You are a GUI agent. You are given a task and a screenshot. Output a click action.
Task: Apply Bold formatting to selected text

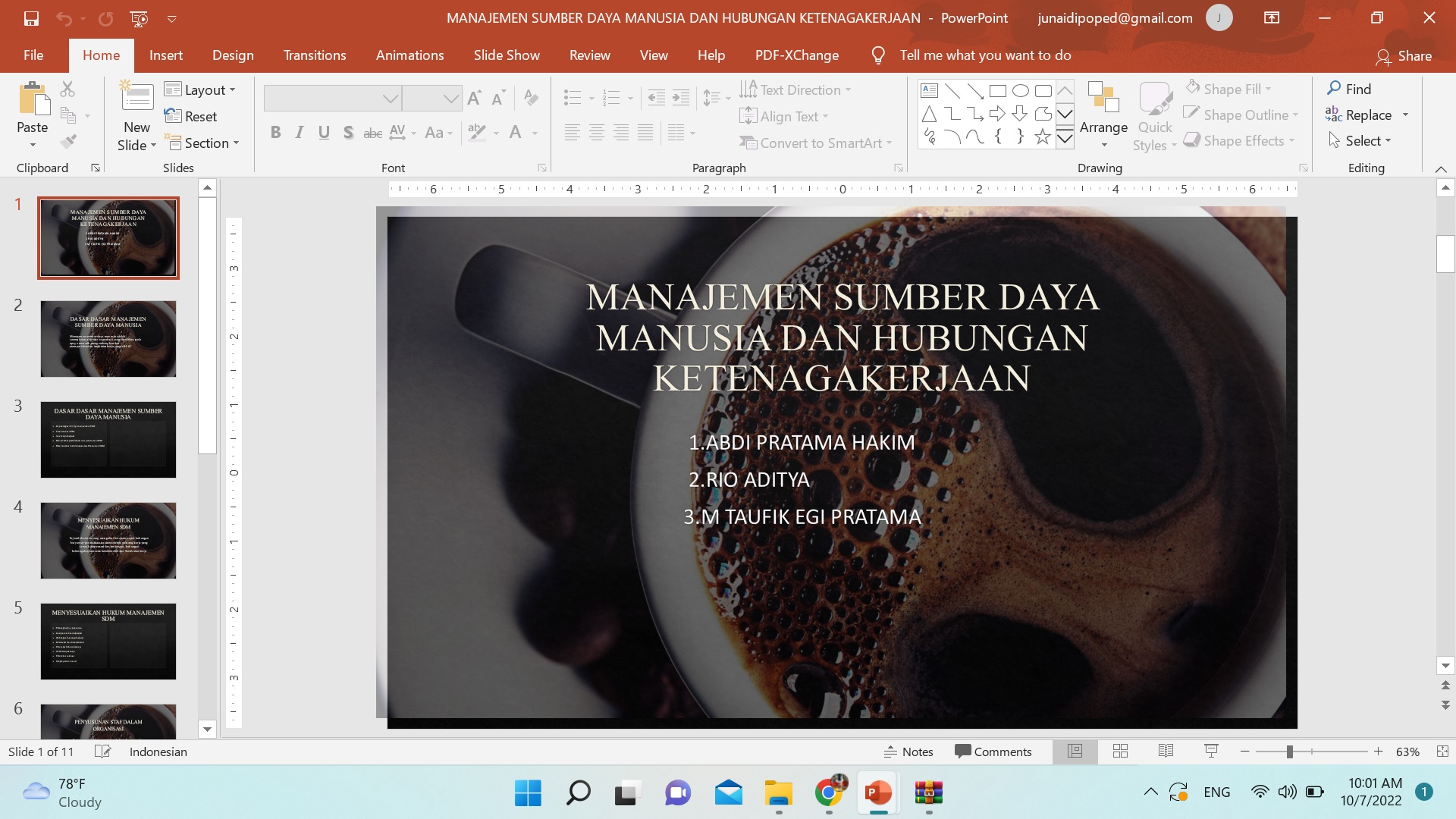(x=275, y=132)
